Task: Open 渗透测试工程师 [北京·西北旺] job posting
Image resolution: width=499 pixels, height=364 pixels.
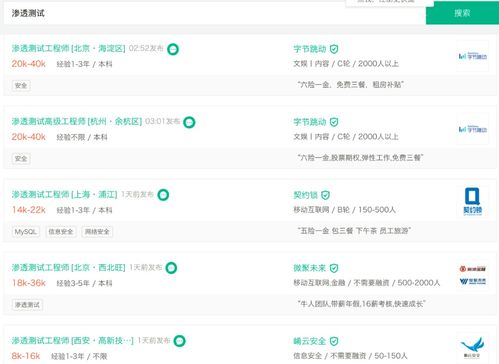Action: tap(68, 268)
